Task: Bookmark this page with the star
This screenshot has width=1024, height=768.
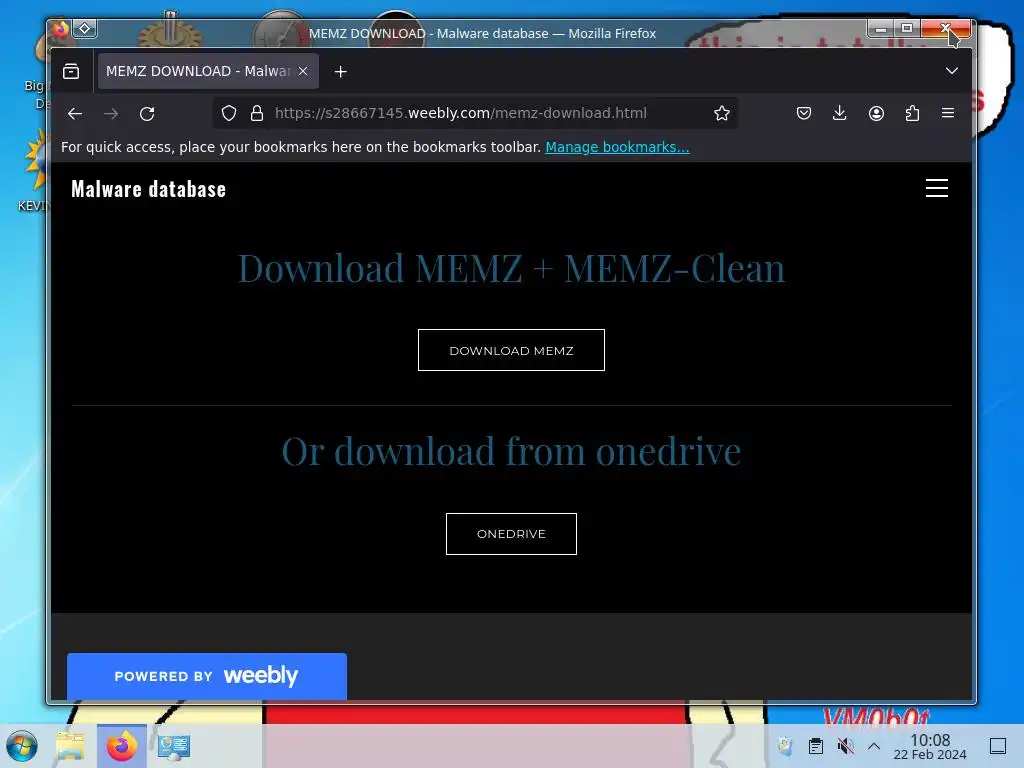Action: [722, 113]
